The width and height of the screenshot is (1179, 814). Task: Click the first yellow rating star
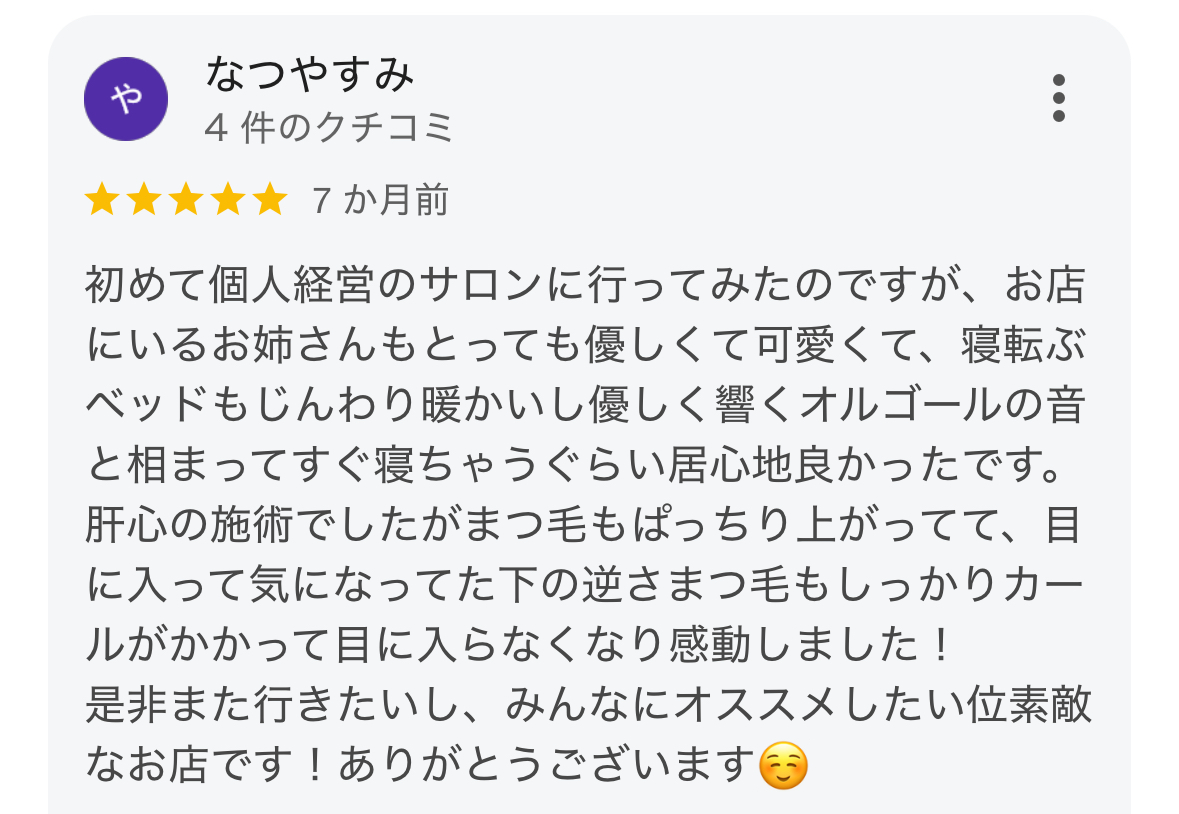[101, 201]
